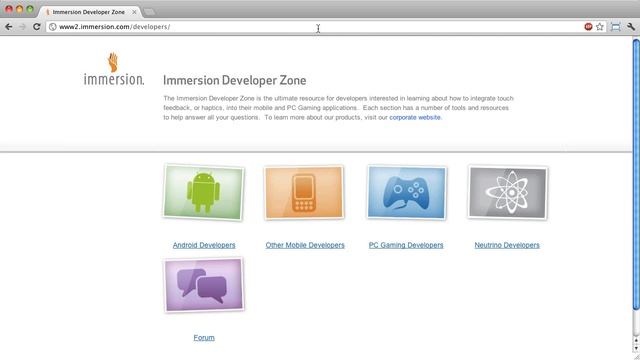
Task: Reload the page with refresh icon
Action: pyautogui.click(x=36, y=27)
